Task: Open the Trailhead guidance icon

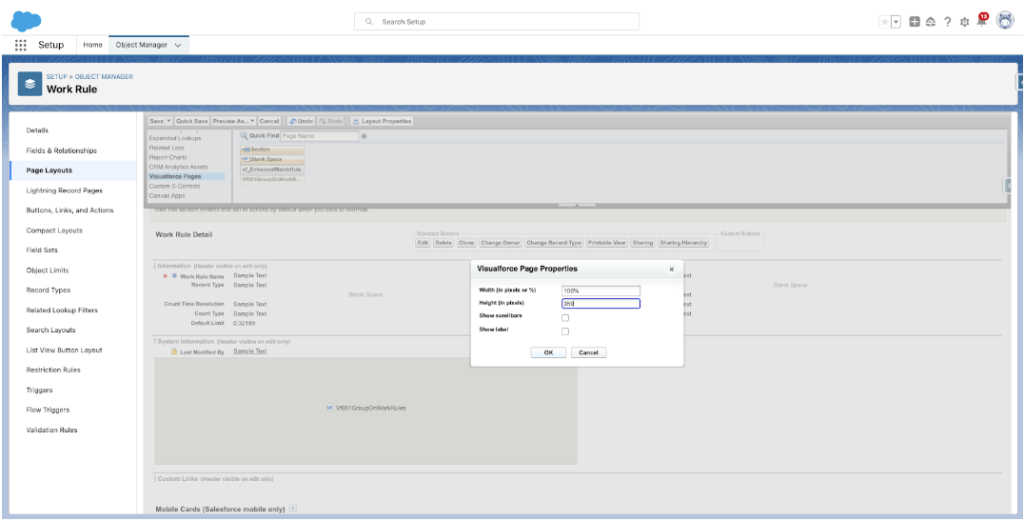Action: click(x=931, y=22)
